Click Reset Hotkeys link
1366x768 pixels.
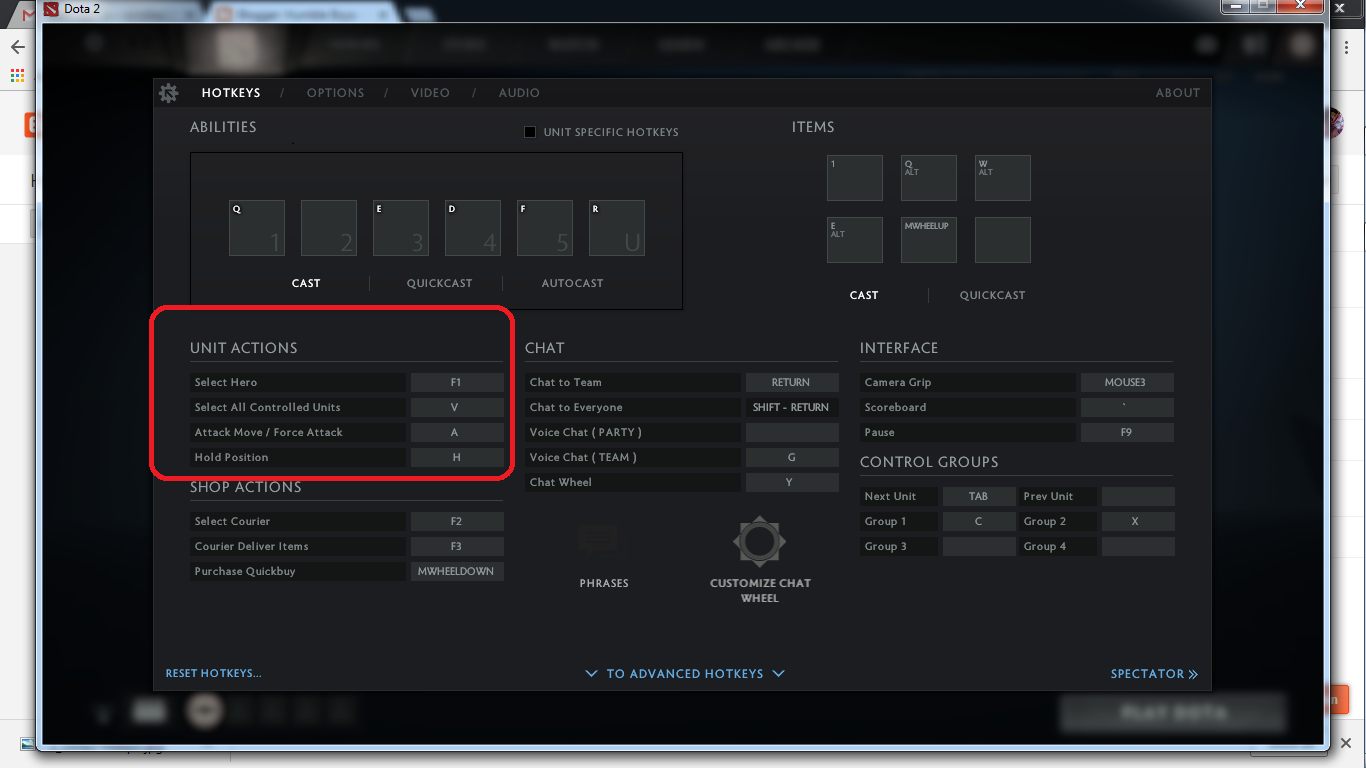[213, 673]
